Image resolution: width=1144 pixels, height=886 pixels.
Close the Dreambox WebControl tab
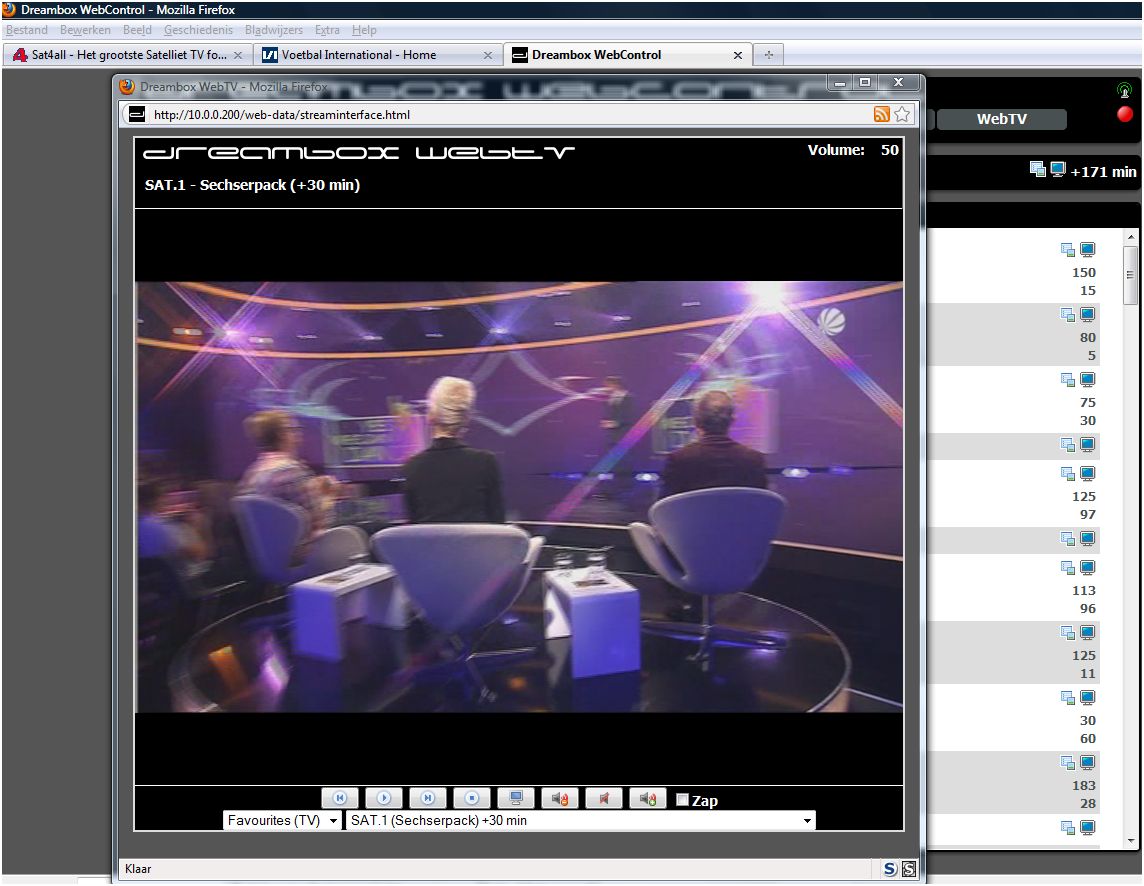pyautogui.click(x=738, y=55)
